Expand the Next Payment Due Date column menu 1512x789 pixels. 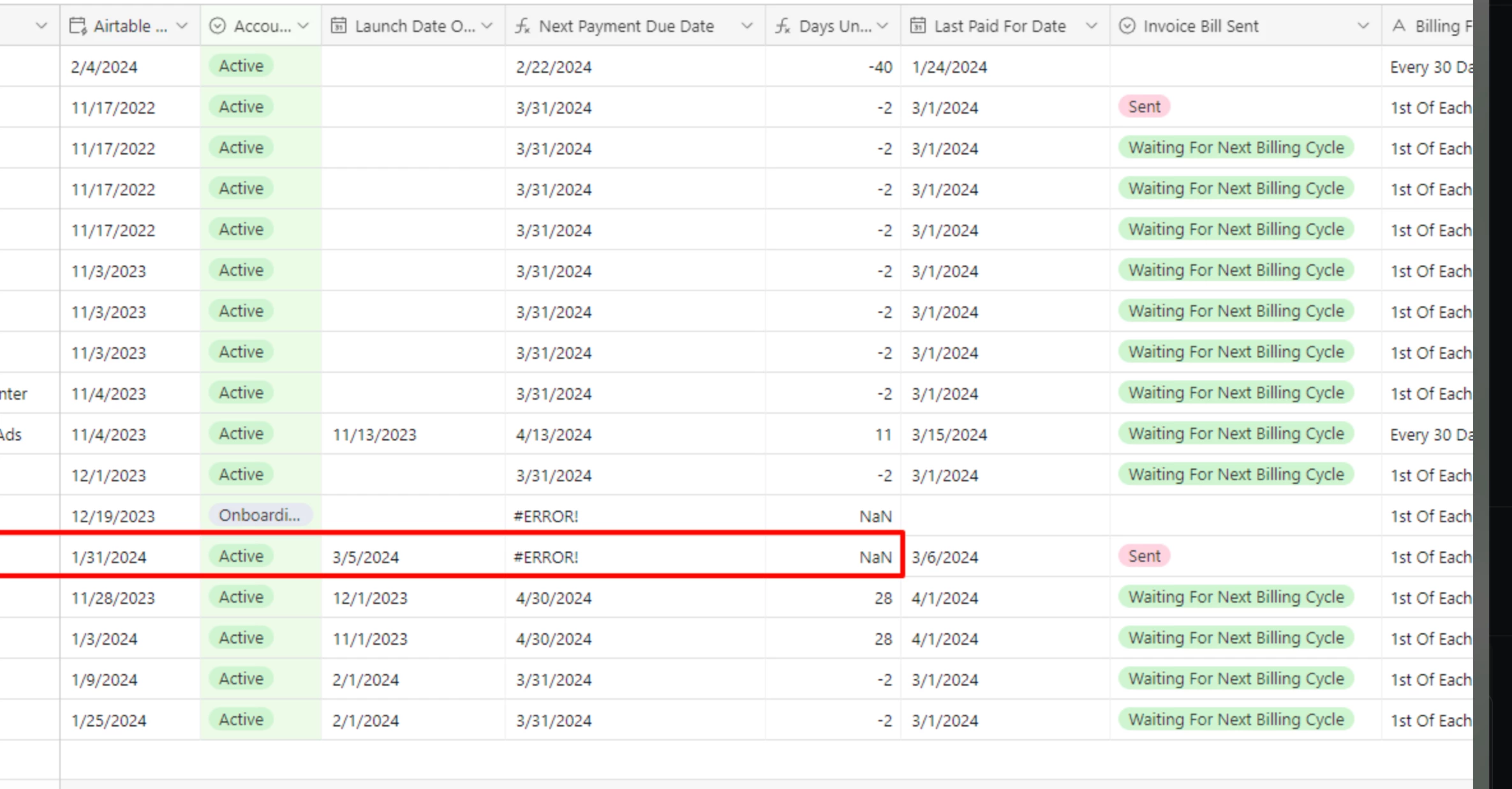[x=746, y=26]
